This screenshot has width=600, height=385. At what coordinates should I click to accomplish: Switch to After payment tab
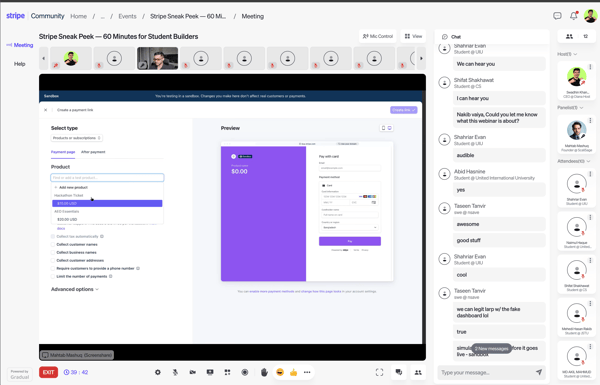pyautogui.click(x=93, y=152)
